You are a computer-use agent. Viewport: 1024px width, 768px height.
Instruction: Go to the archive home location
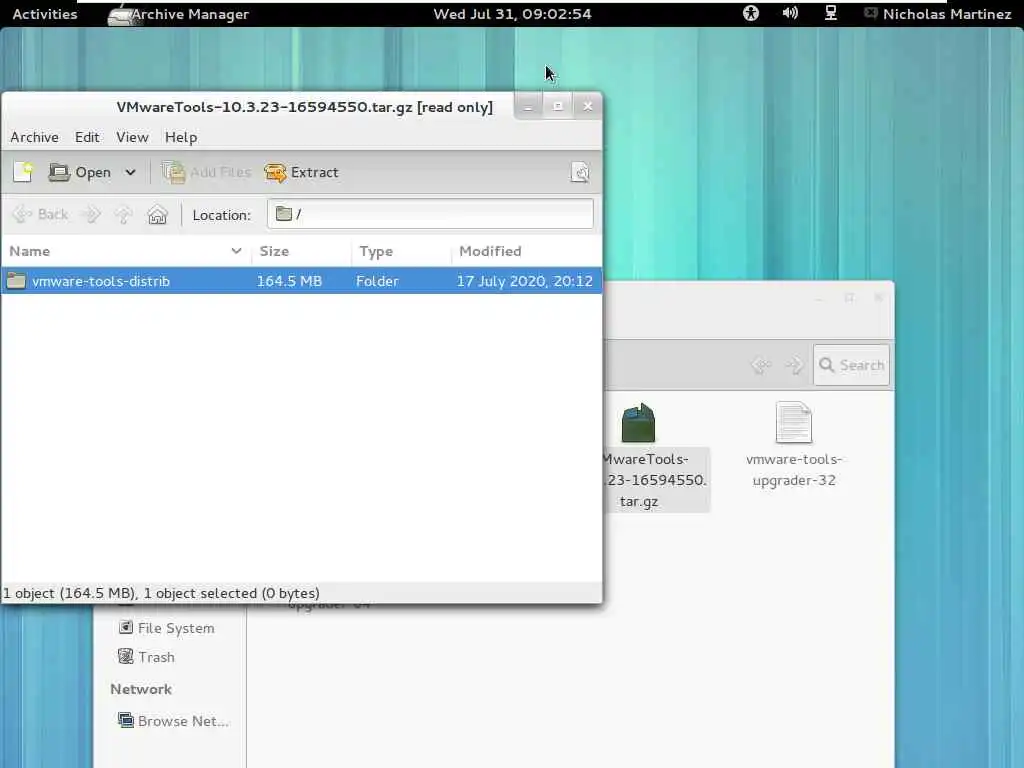[157, 214]
